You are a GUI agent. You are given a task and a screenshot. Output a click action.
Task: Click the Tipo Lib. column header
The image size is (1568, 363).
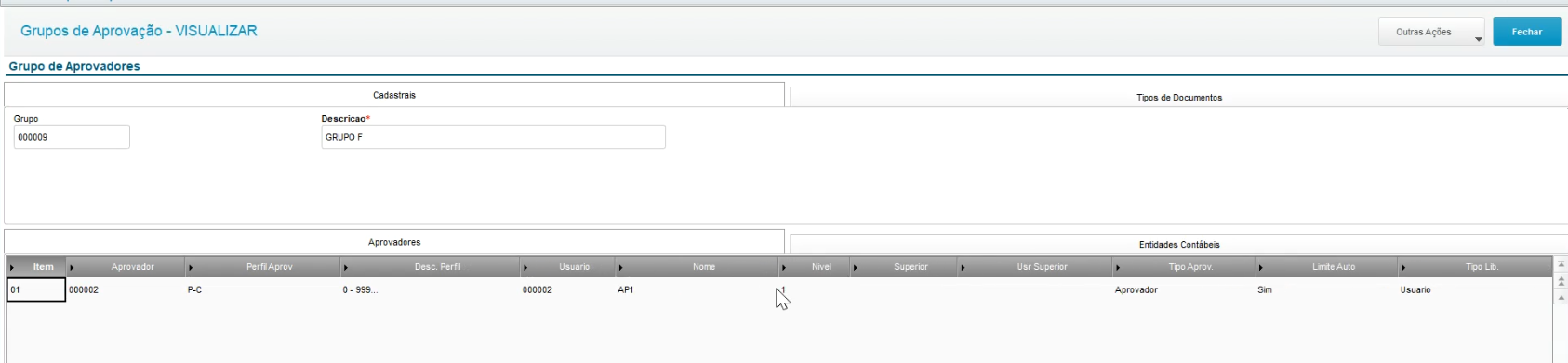1476,267
